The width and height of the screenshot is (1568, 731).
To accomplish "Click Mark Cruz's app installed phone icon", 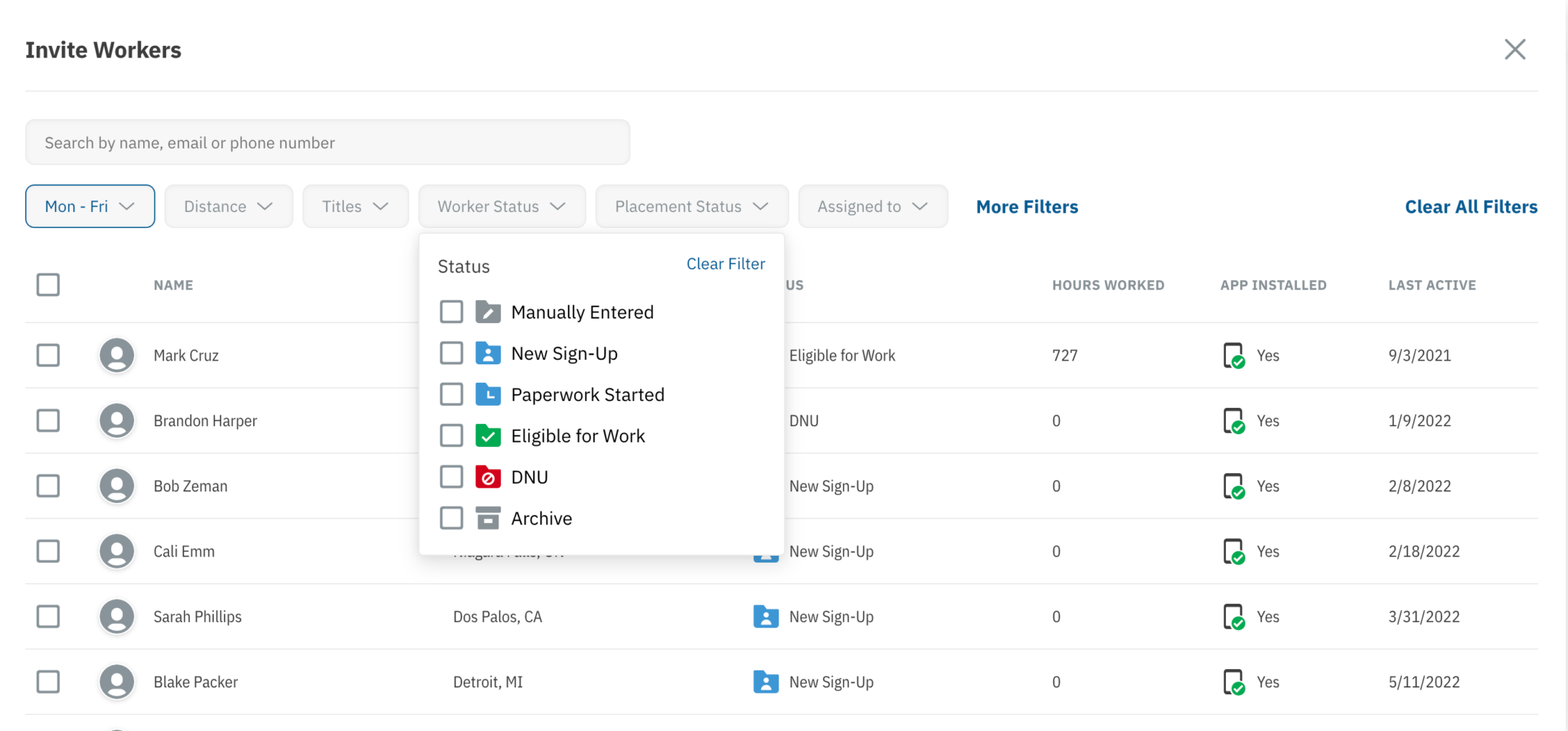I will pos(1235,355).
